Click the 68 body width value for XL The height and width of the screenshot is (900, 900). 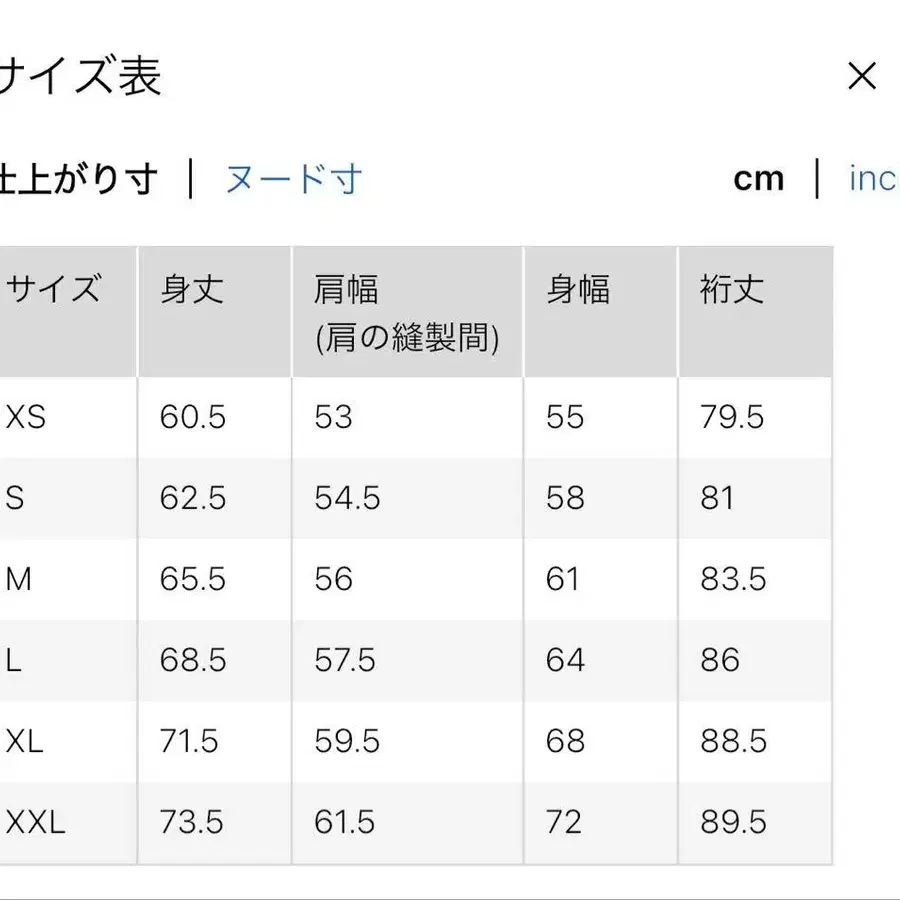[565, 741]
